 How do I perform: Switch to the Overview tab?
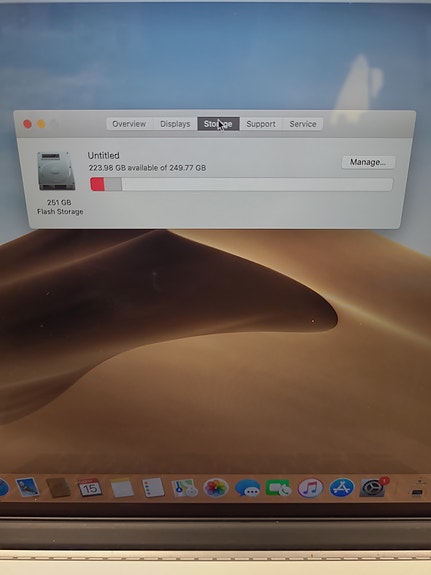[129, 124]
